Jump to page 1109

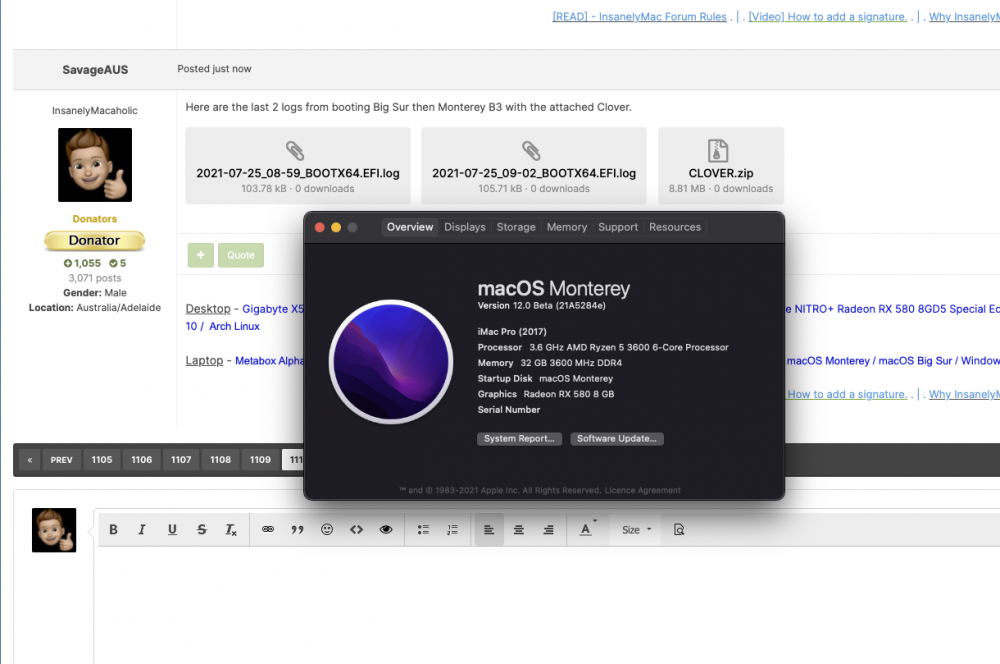pyautogui.click(x=260, y=460)
